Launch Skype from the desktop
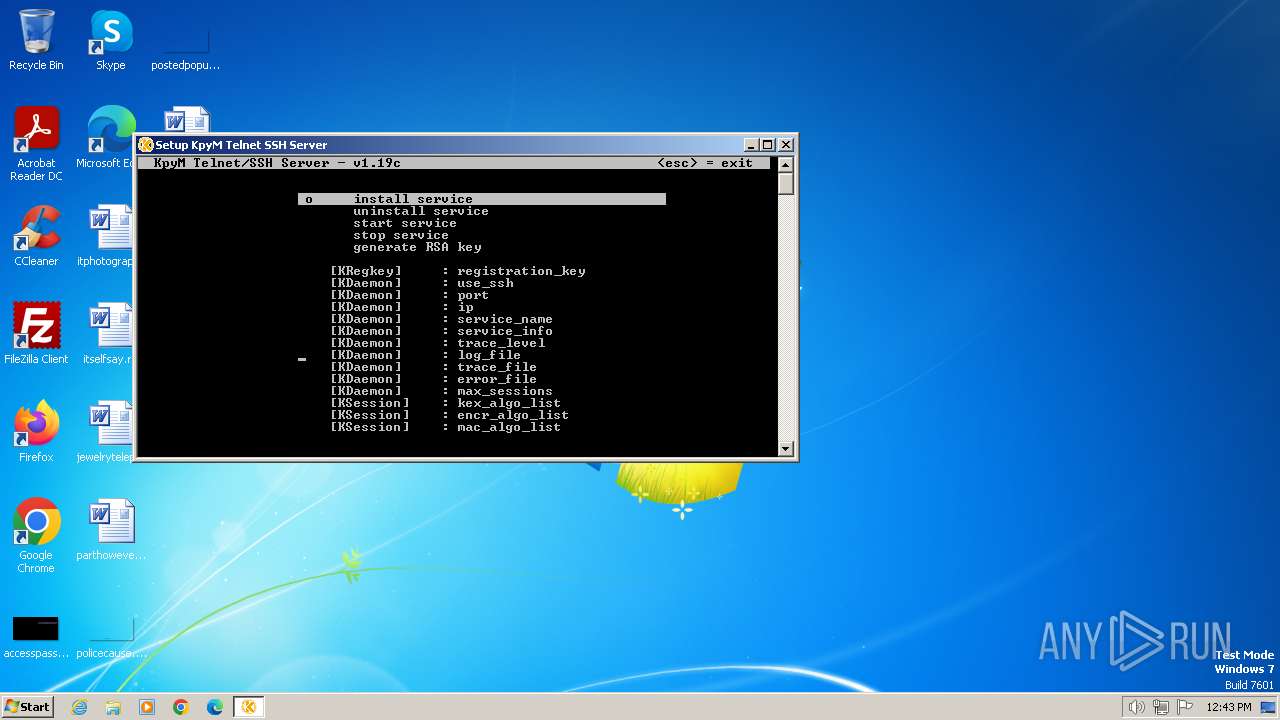The image size is (1280, 720). 110,40
